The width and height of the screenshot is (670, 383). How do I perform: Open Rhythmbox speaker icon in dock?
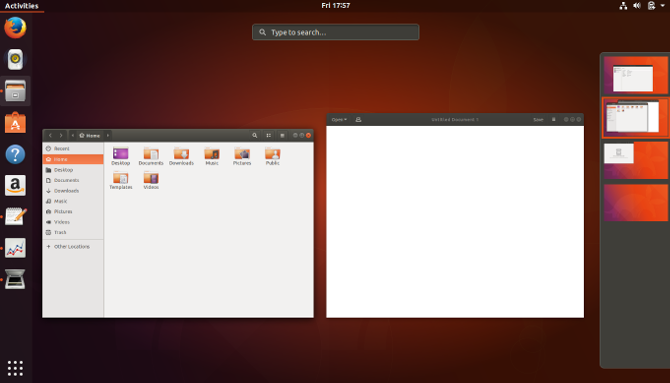coord(15,59)
